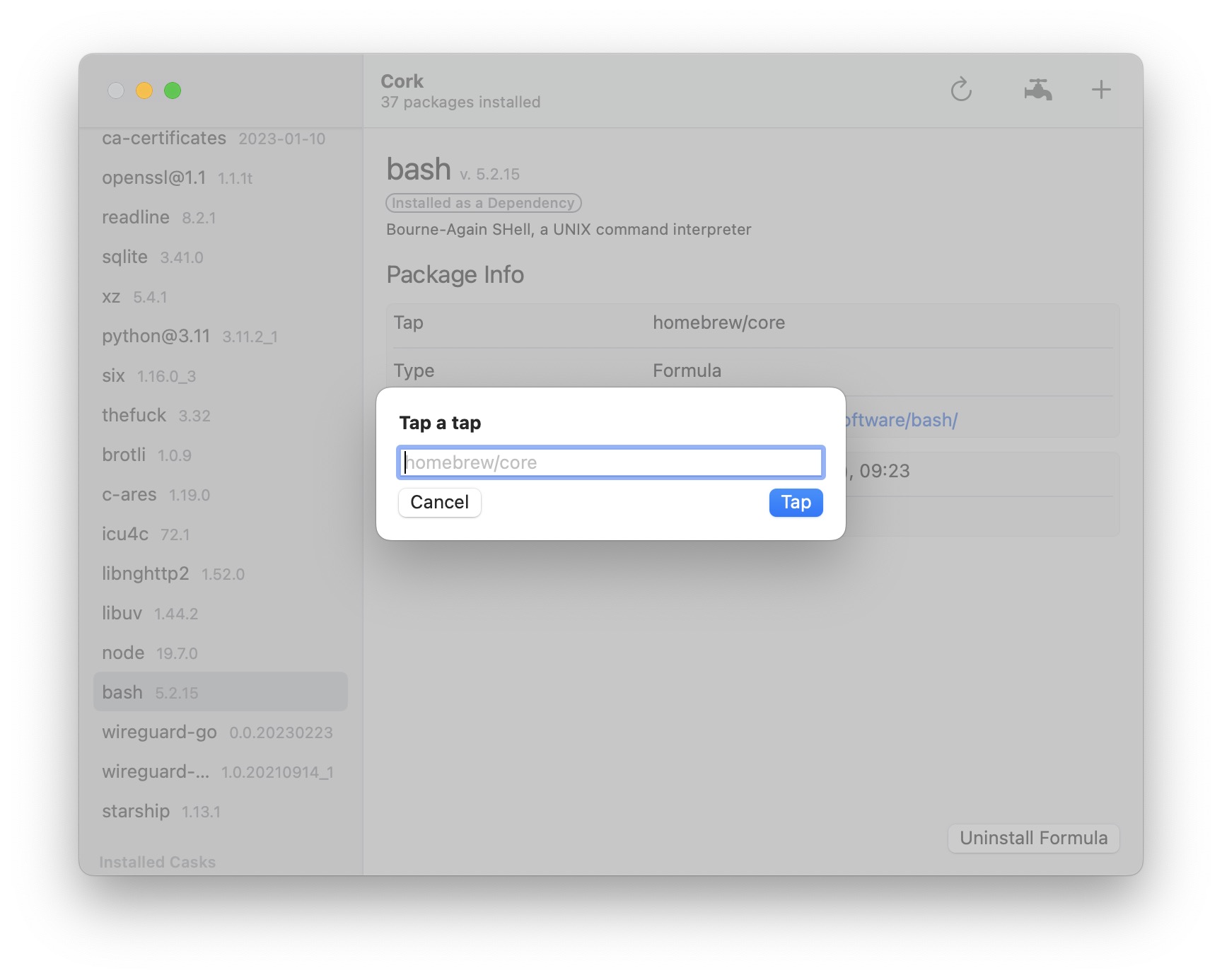Cancel the Tap a tap dialog
Screen dimensions: 1222x980
pyautogui.click(x=439, y=503)
